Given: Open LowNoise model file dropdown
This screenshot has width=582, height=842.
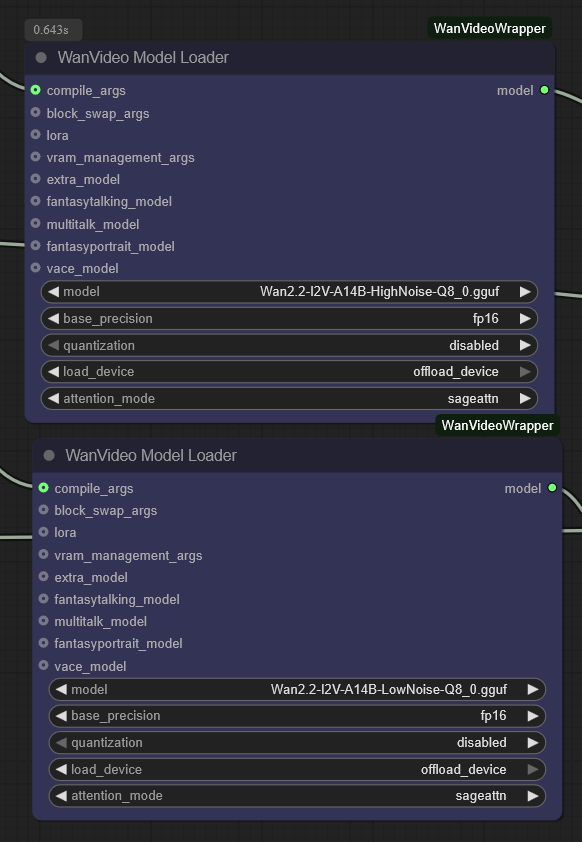Looking at the screenshot, I should click(297, 689).
